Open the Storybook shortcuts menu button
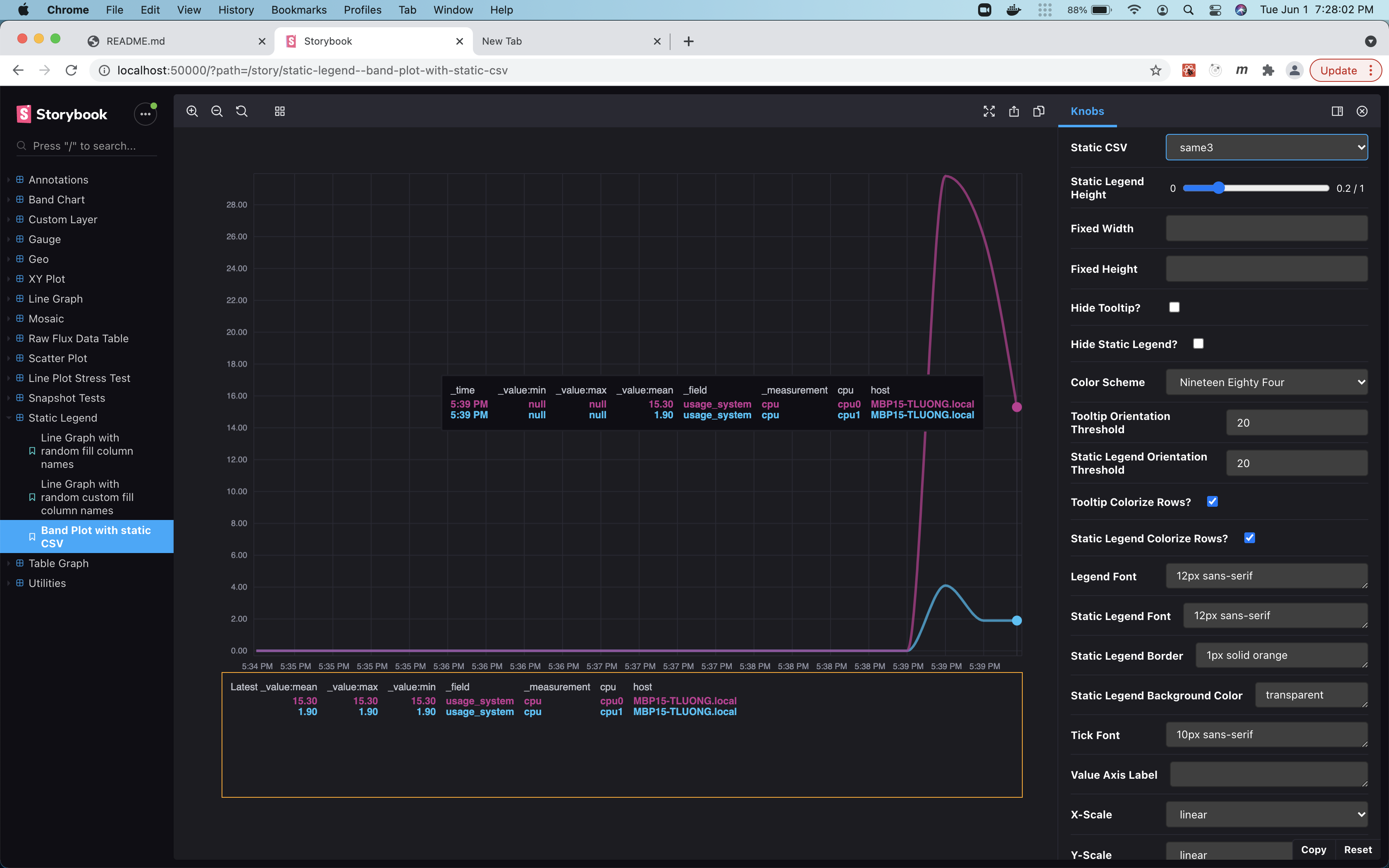 [x=145, y=114]
